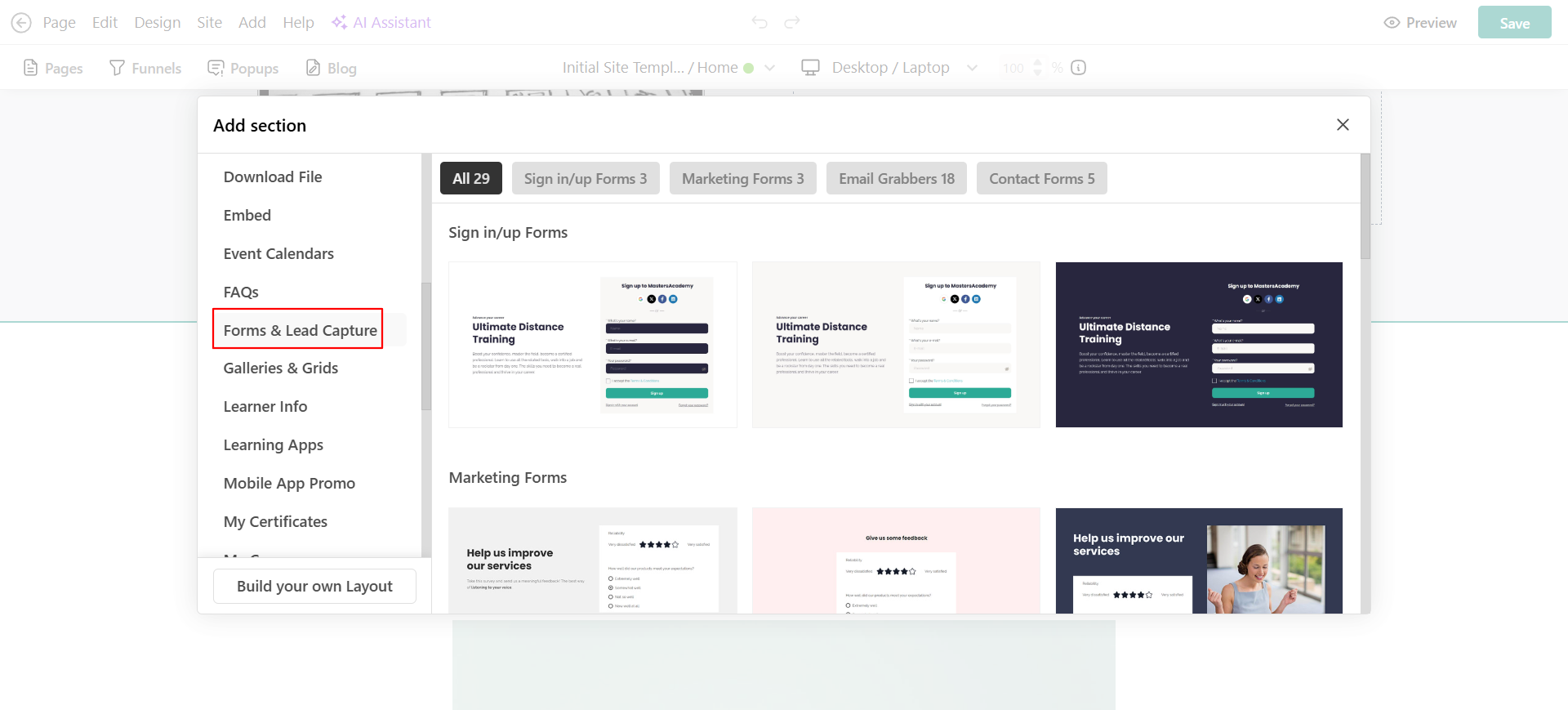Select the Mobile App Promo category
Image resolution: width=1568 pixels, height=710 pixels.
(289, 483)
